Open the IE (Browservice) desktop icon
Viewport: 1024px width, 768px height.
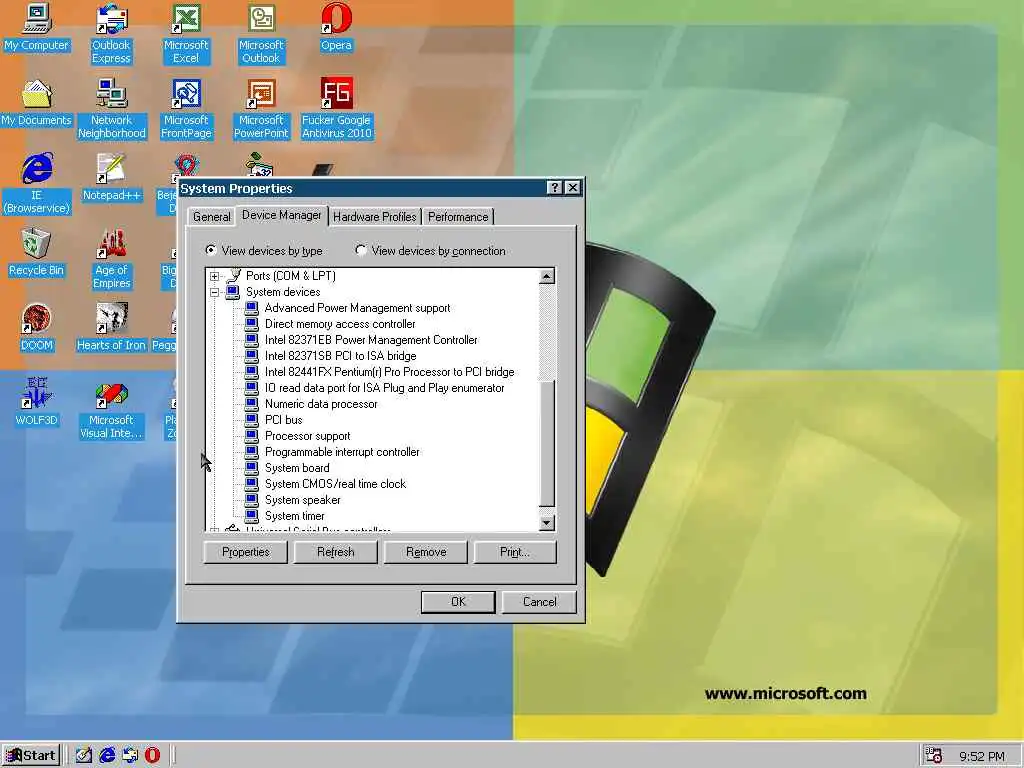37,184
